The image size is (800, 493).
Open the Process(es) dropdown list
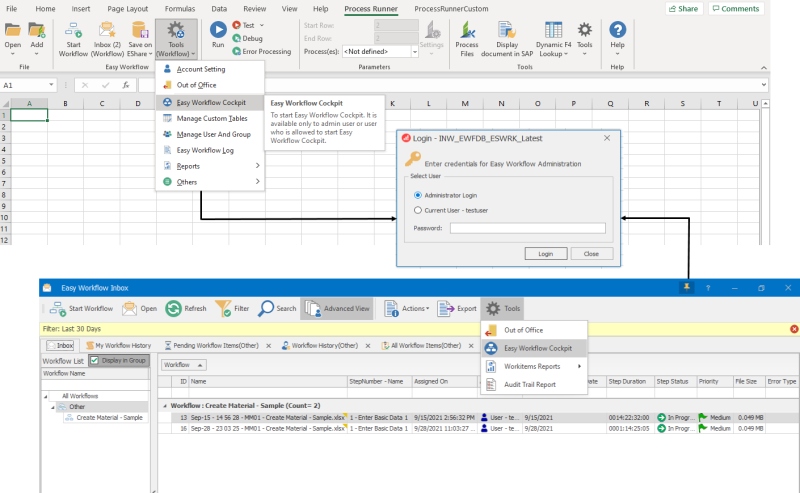tap(414, 50)
